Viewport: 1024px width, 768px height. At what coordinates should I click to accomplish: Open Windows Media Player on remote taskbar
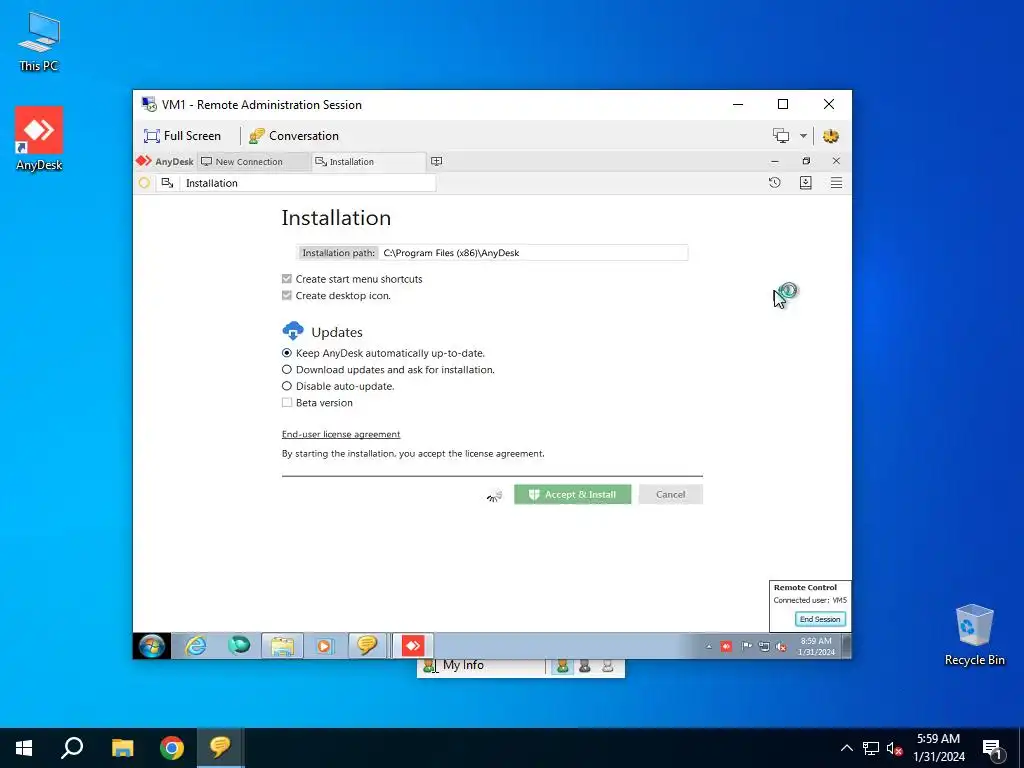[x=325, y=646]
